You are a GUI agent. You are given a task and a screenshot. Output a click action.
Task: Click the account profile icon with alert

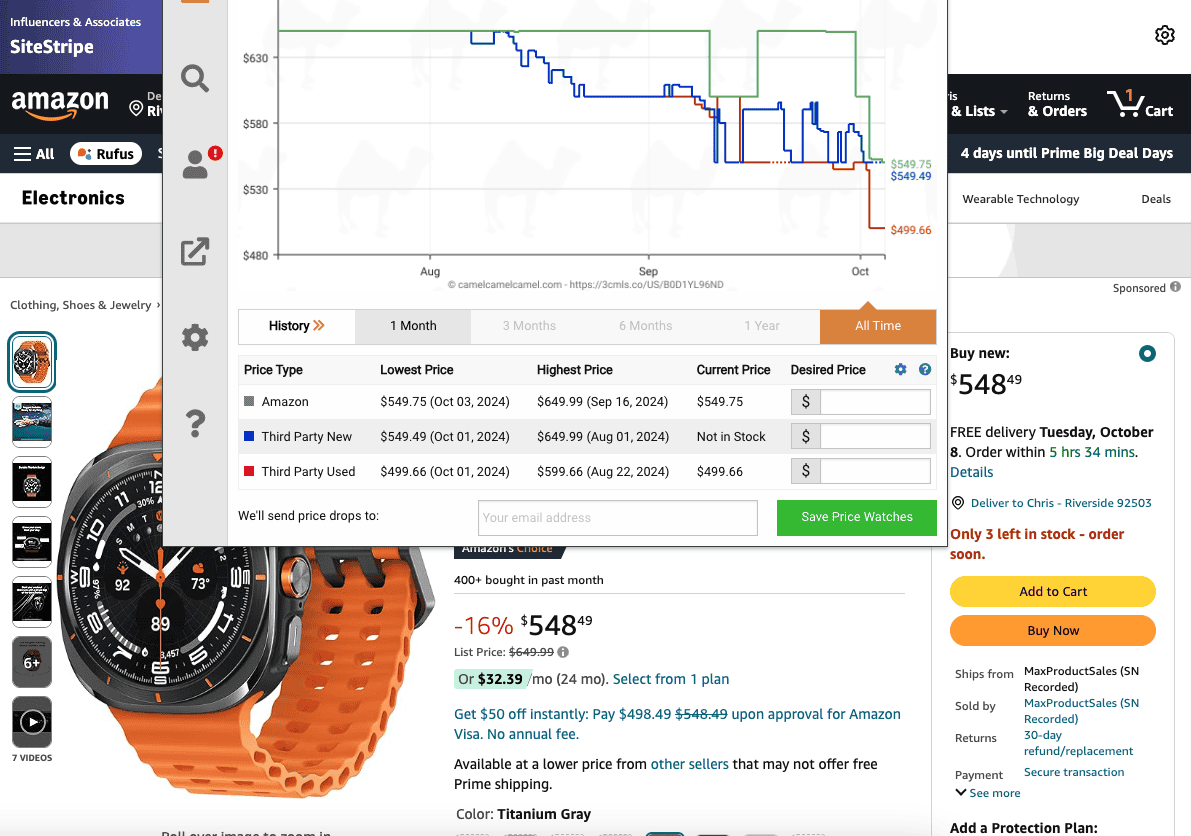[x=196, y=165]
